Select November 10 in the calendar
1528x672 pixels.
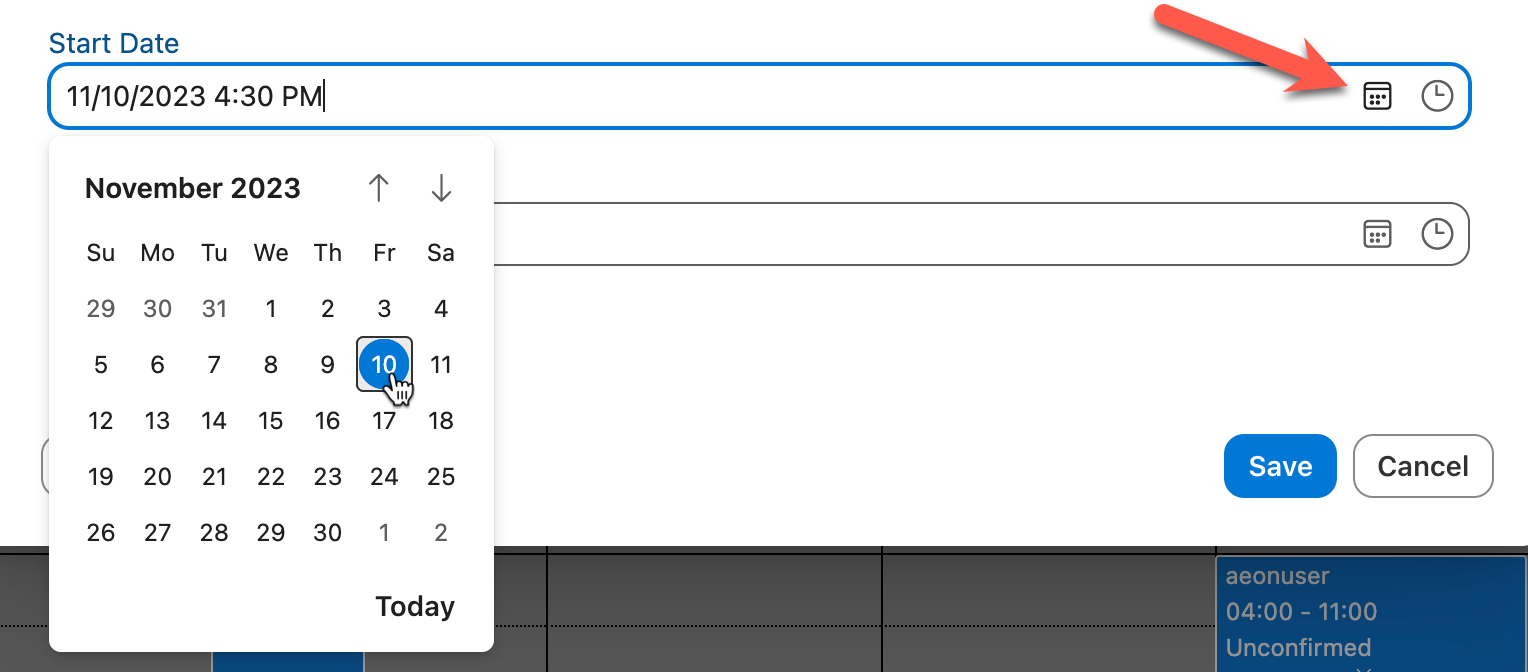pyautogui.click(x=384, y=364)
